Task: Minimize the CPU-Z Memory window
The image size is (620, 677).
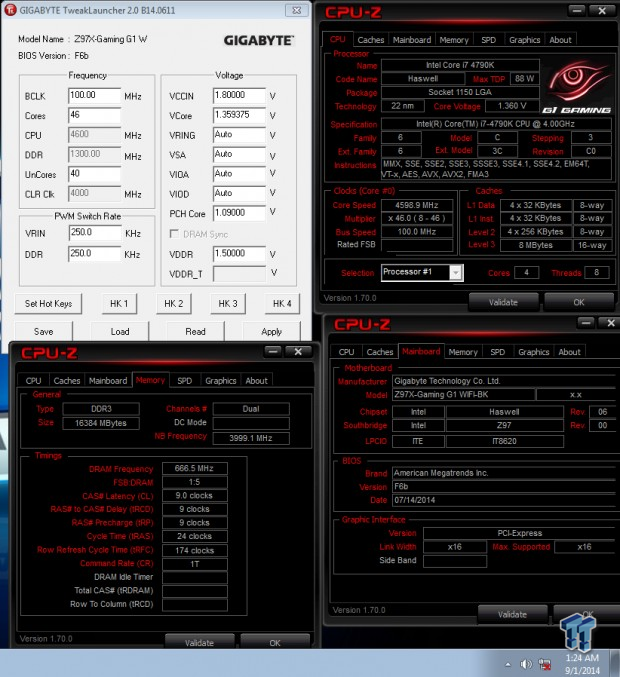Action: pyautogui.click(x=273, y=352)
